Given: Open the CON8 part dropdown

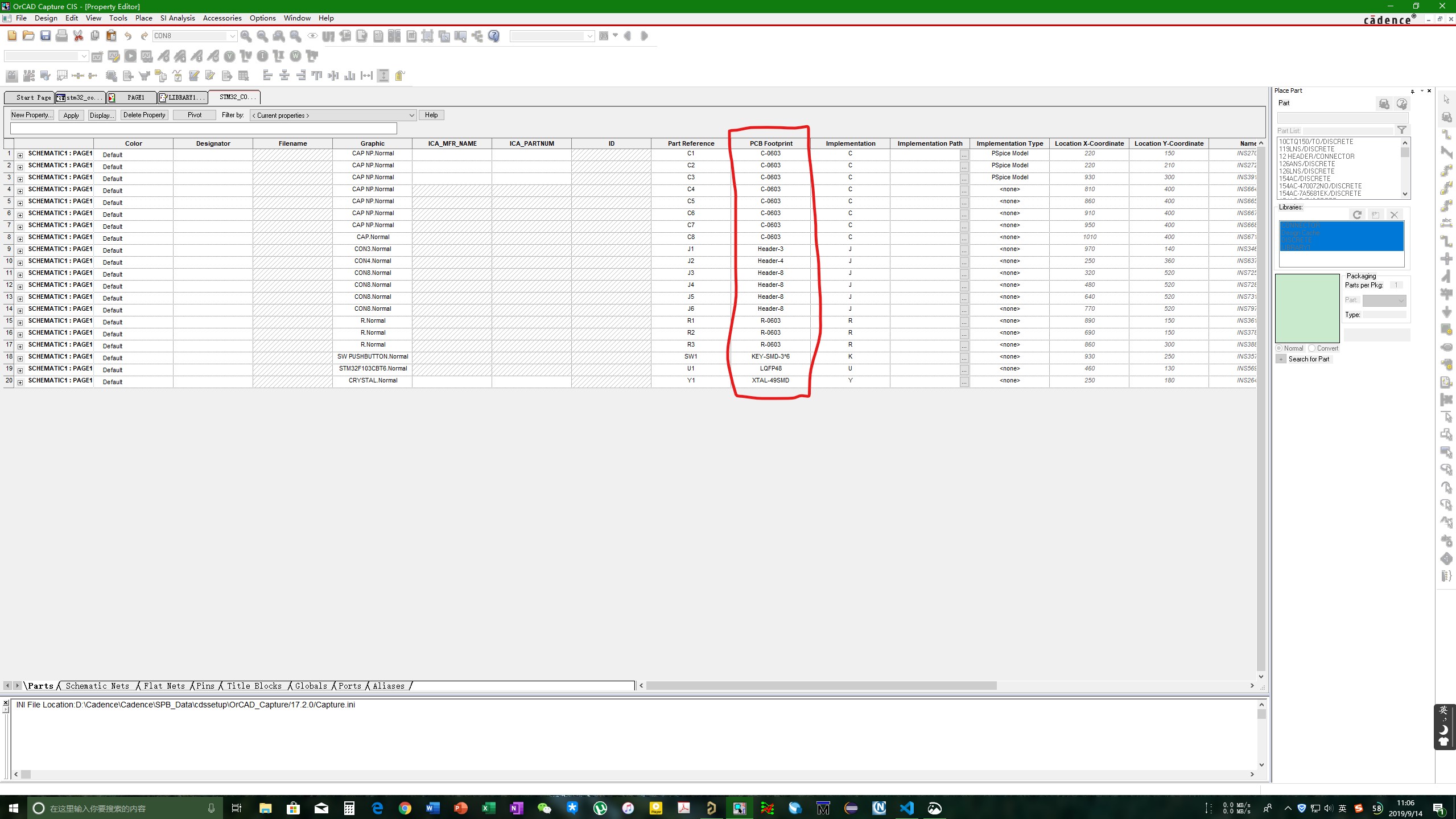Looking at the screenshot, I should tap(232, 36).
